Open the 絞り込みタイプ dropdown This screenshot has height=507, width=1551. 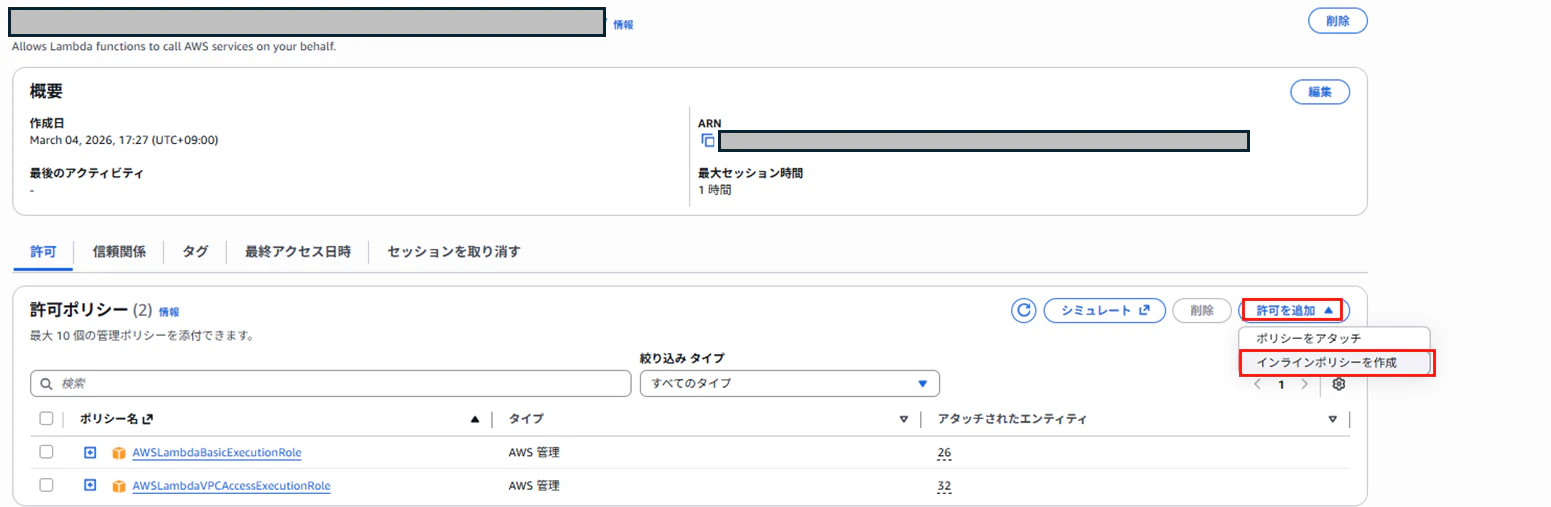(789, 384)
